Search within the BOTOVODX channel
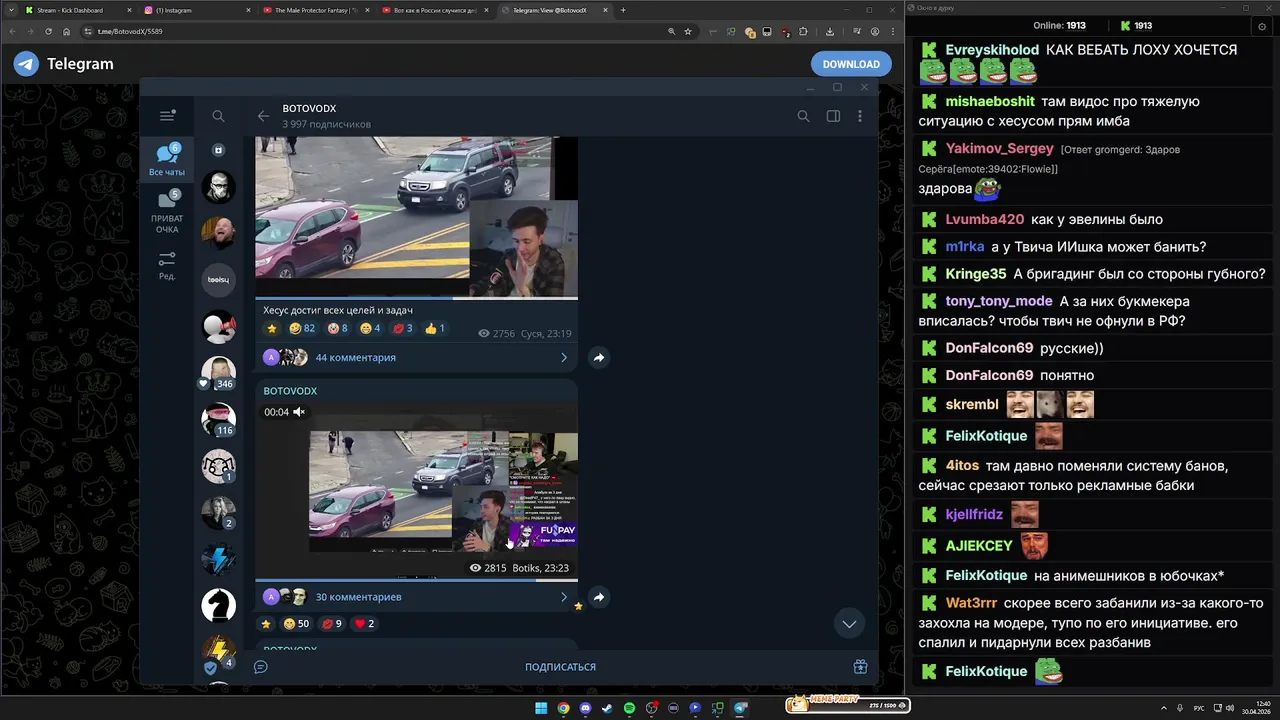This screenshot has height=720, width=1280. pos(803,116)
